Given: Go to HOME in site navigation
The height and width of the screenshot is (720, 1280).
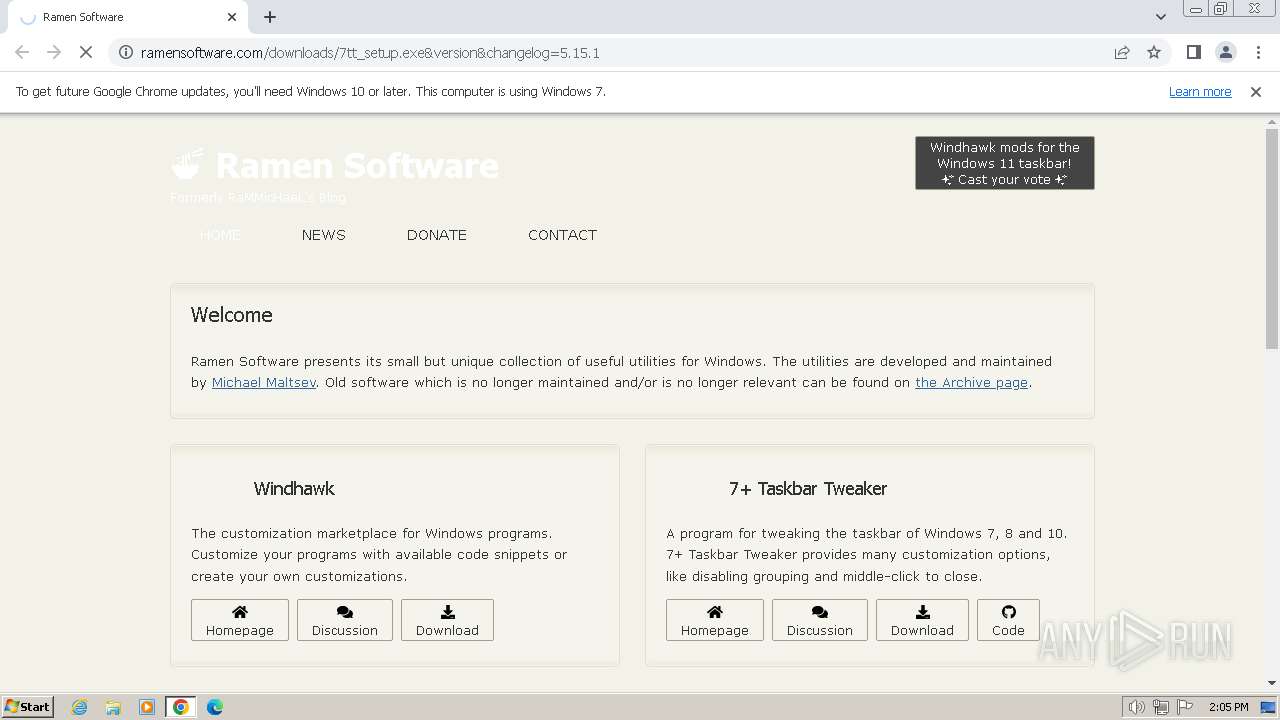Looking at the screenshot, I should [x=220, y=235].
